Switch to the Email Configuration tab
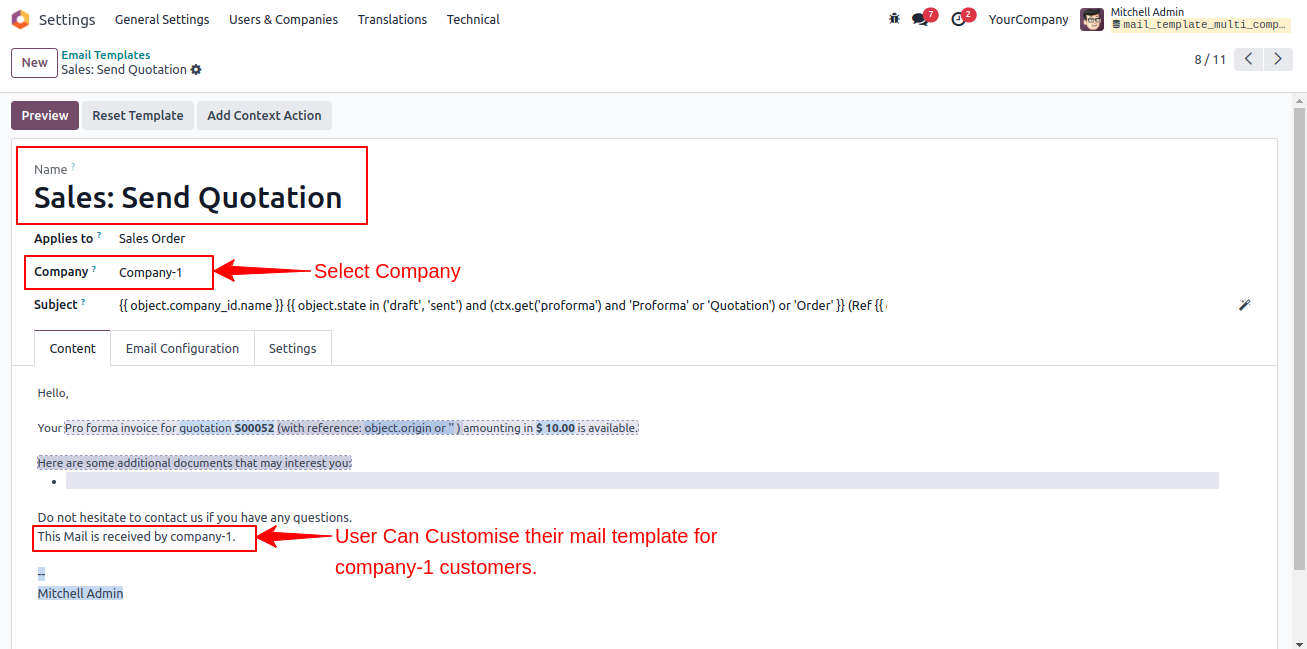The height and width of the screenshot is (649, 1307). click(181, 348)
